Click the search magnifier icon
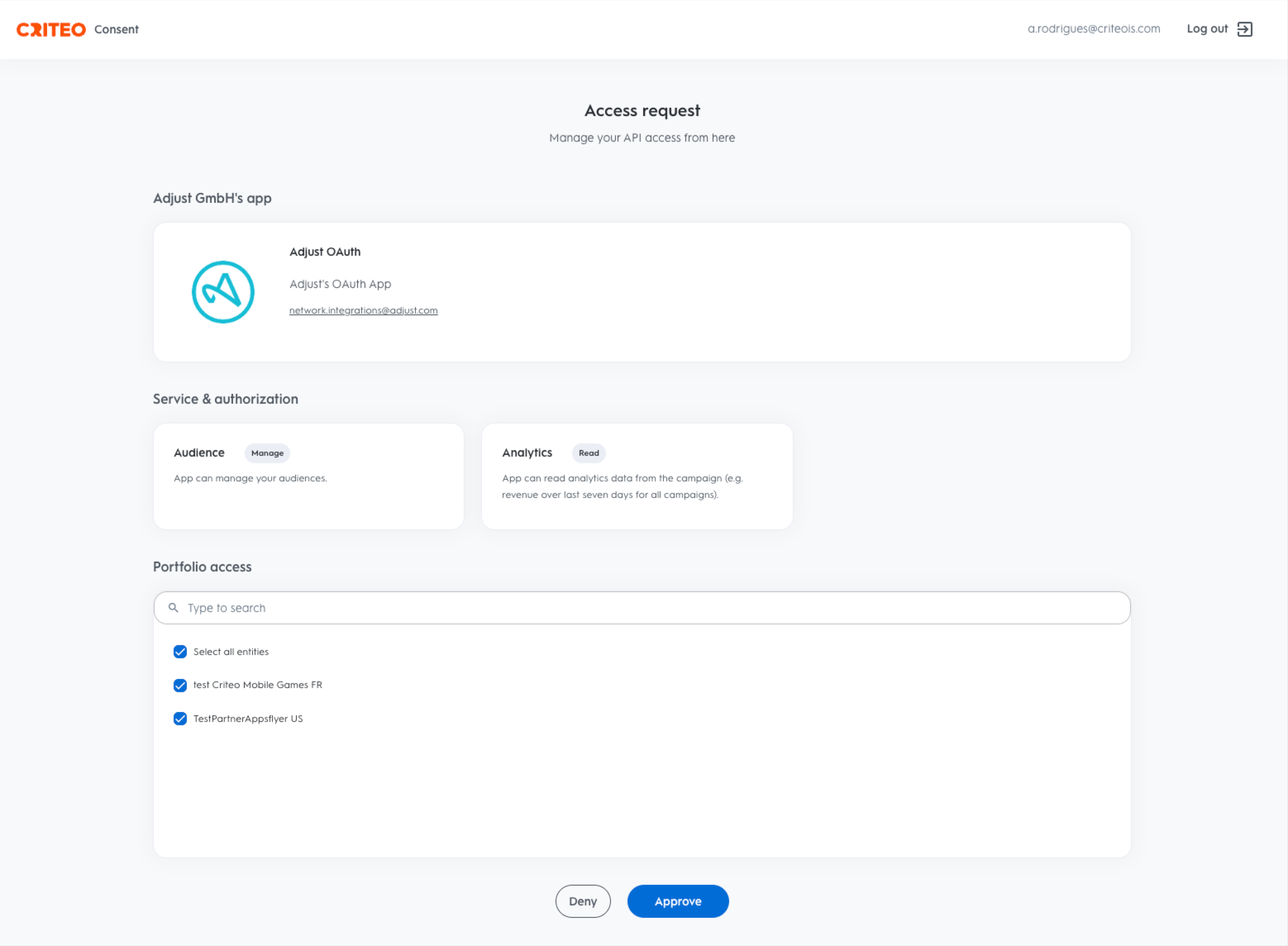This screenshot has width=1288, height=946. click(173, 608)
